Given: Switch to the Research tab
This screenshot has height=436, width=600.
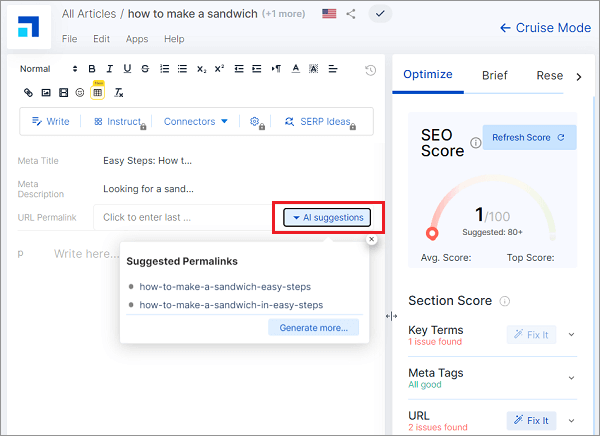Looking at the screenshot, I should [549, 75].
